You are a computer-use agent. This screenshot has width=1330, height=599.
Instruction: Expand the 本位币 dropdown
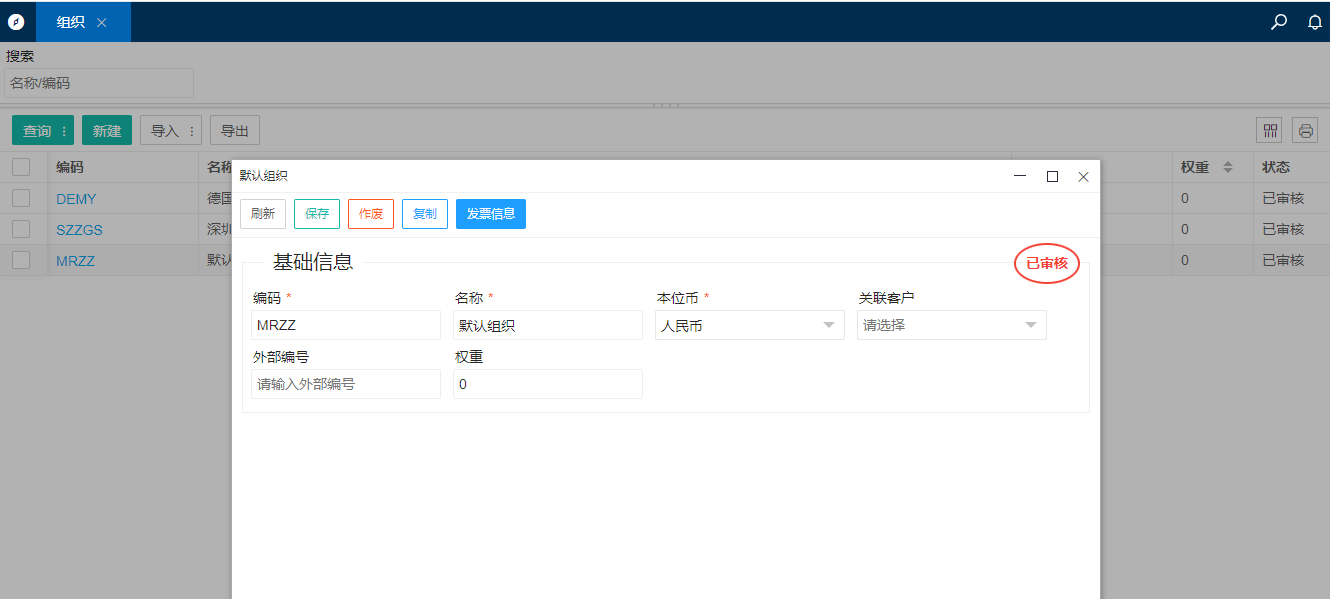click(x=828, y=325)
